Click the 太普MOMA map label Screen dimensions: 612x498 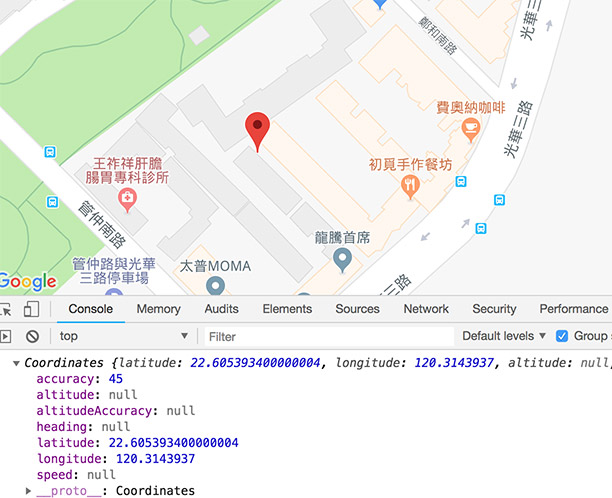click(215, 266)
